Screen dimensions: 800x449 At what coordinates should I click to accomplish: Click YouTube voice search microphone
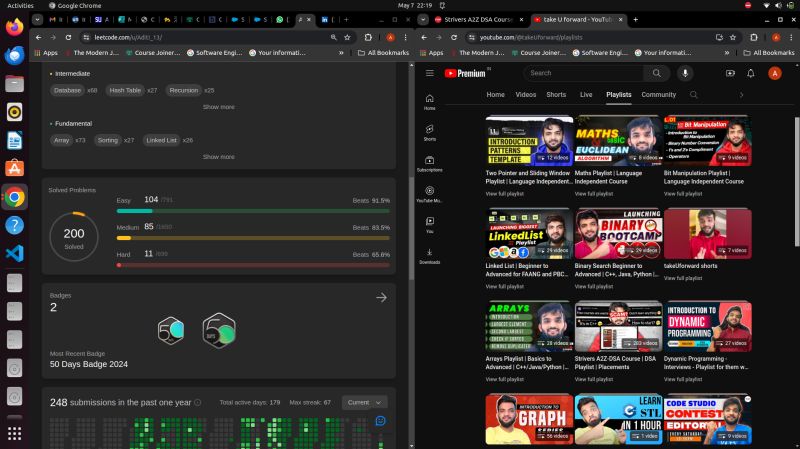point(685,73)
